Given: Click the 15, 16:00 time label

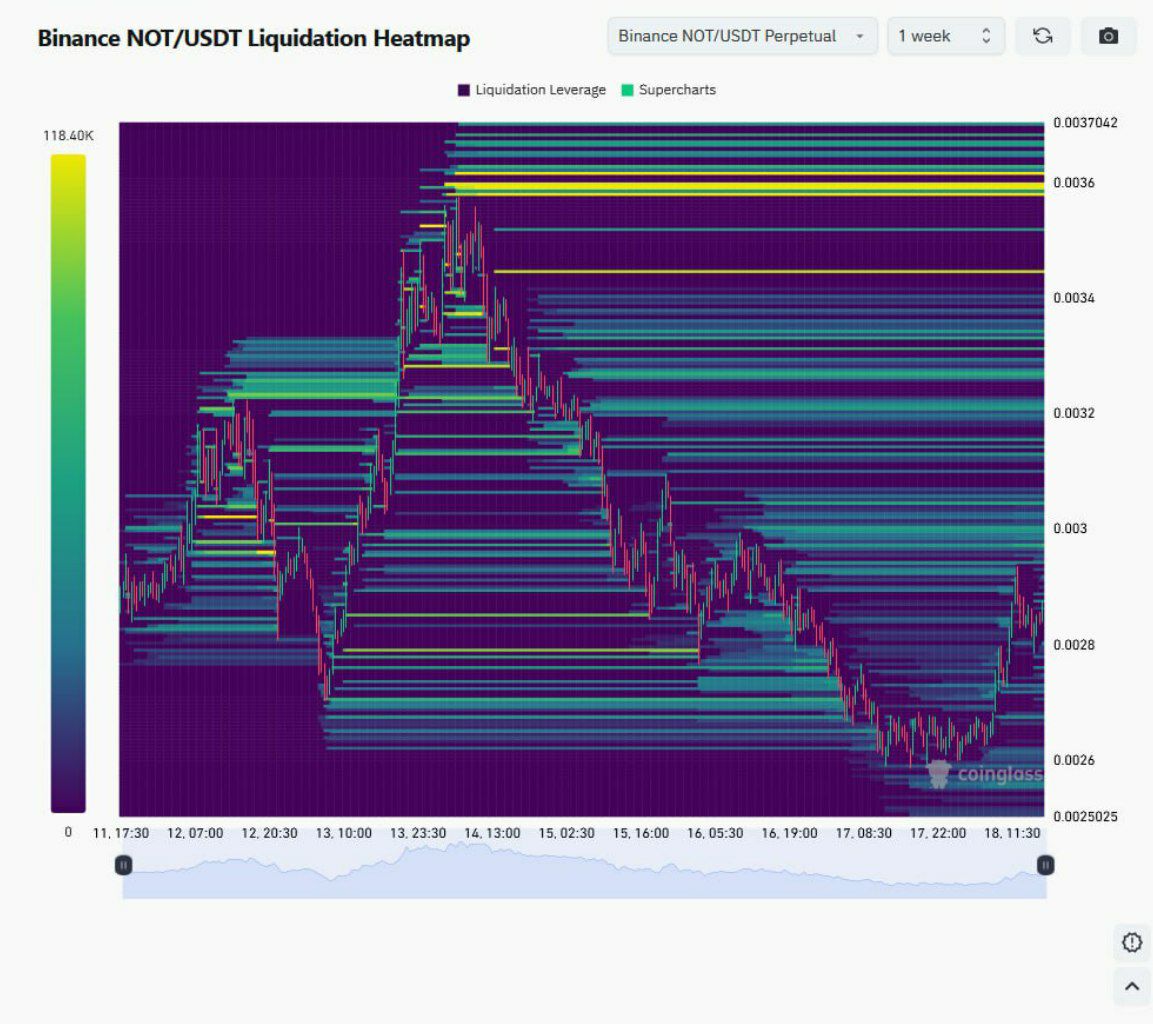Looking at the screenshot, I should [640, 833].
